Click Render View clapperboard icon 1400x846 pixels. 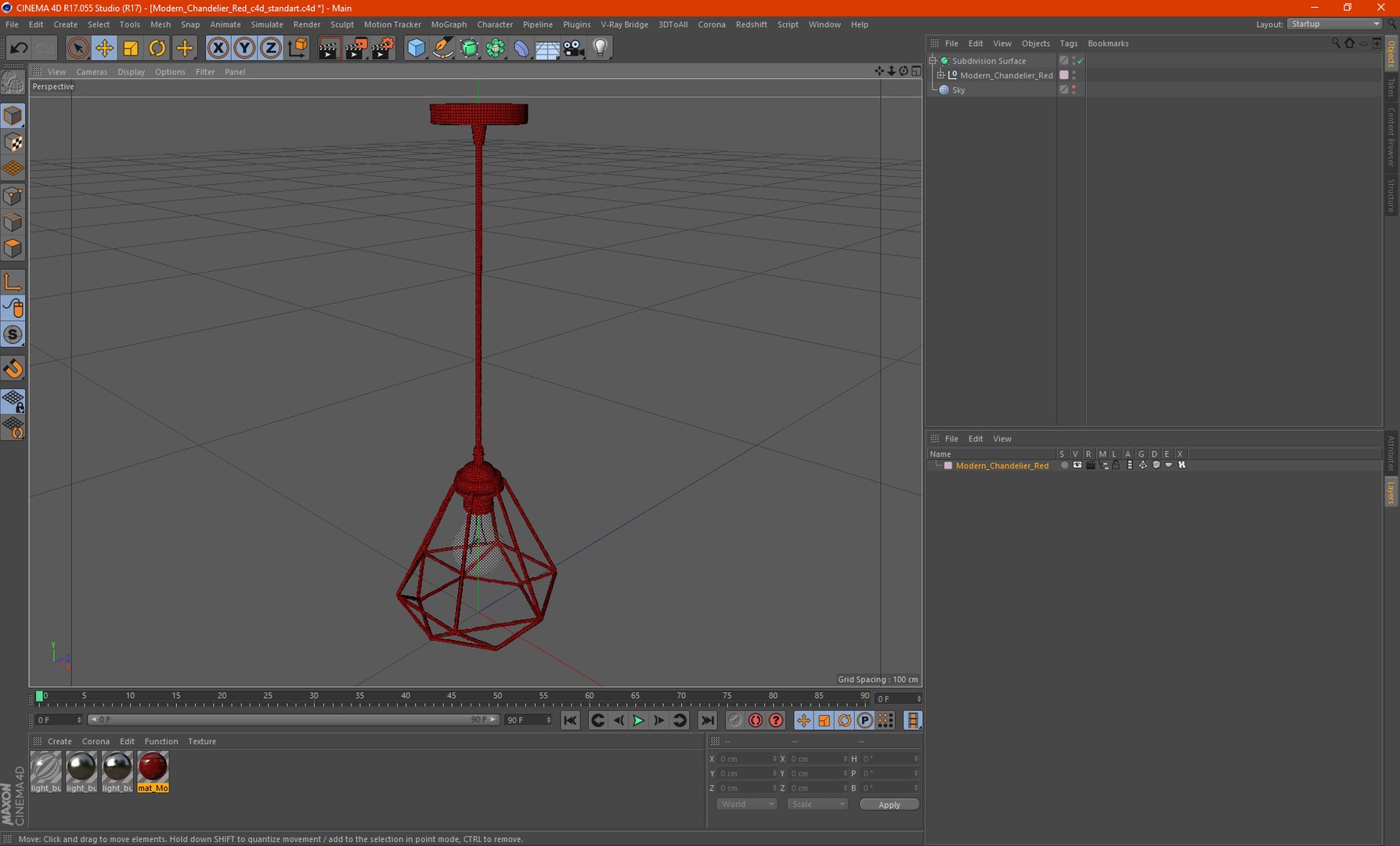[330, 49]
